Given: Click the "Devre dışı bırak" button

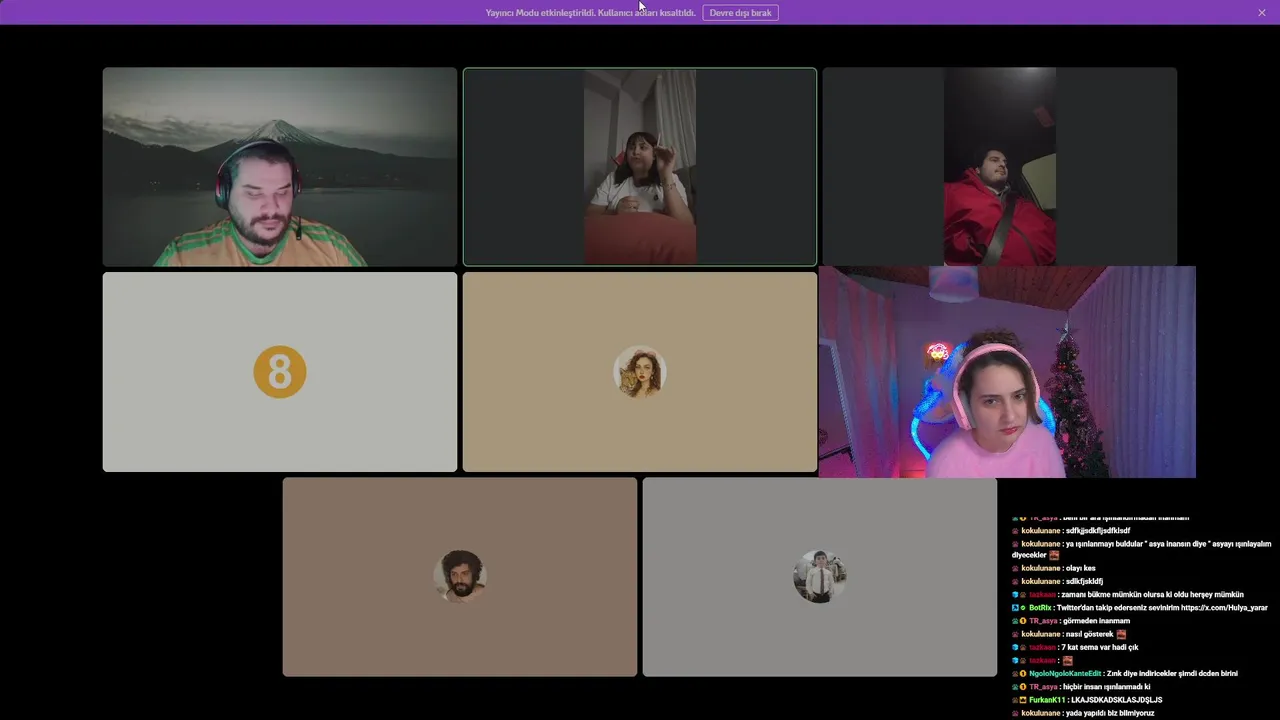Looking at the screenshot, I should (x=740, y=13).
